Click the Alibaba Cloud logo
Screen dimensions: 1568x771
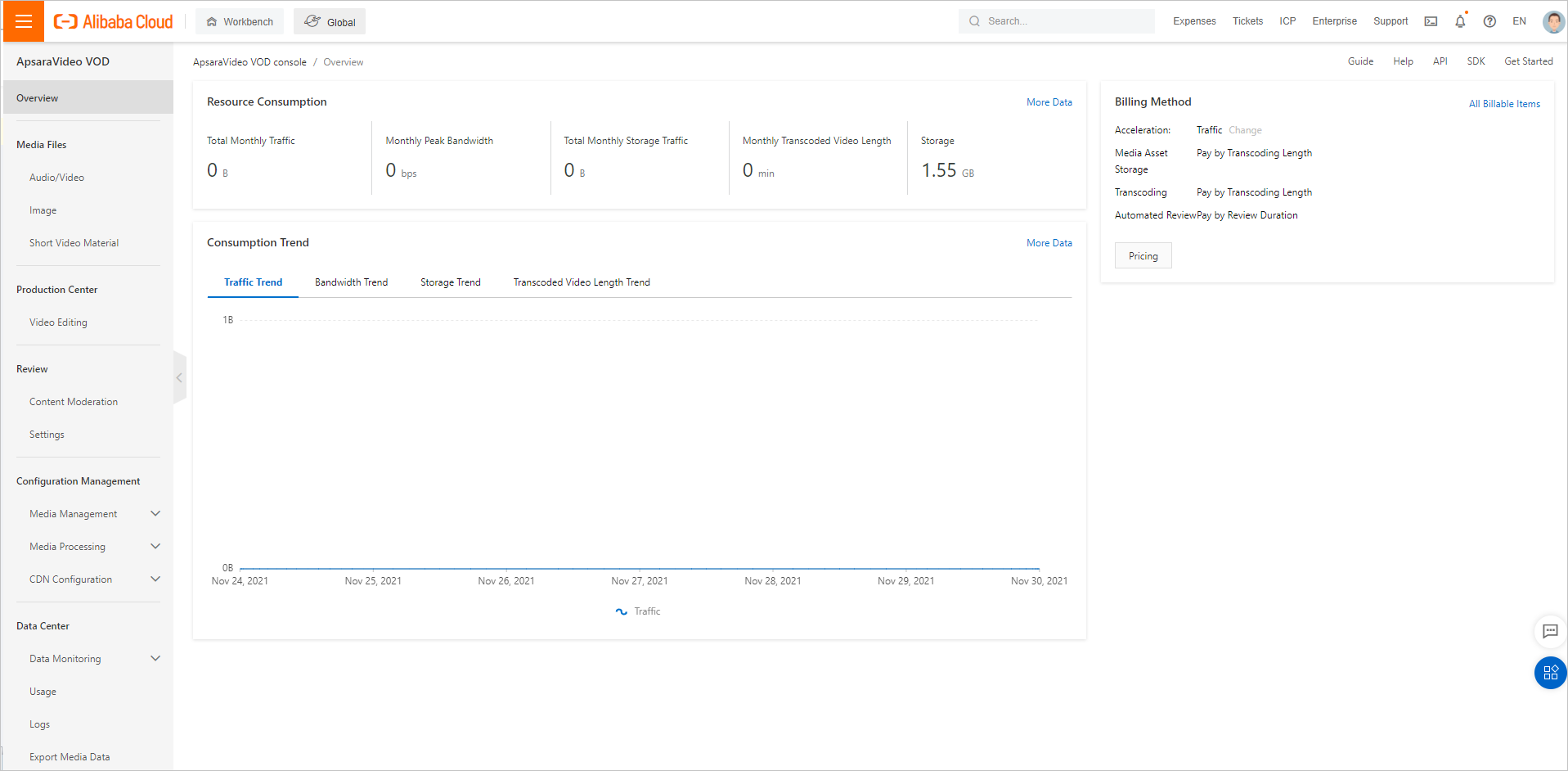[x=113, y=22]
